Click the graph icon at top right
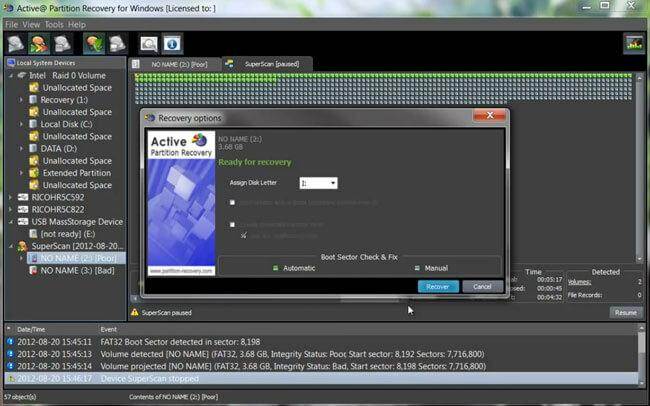 coord(633,43)
